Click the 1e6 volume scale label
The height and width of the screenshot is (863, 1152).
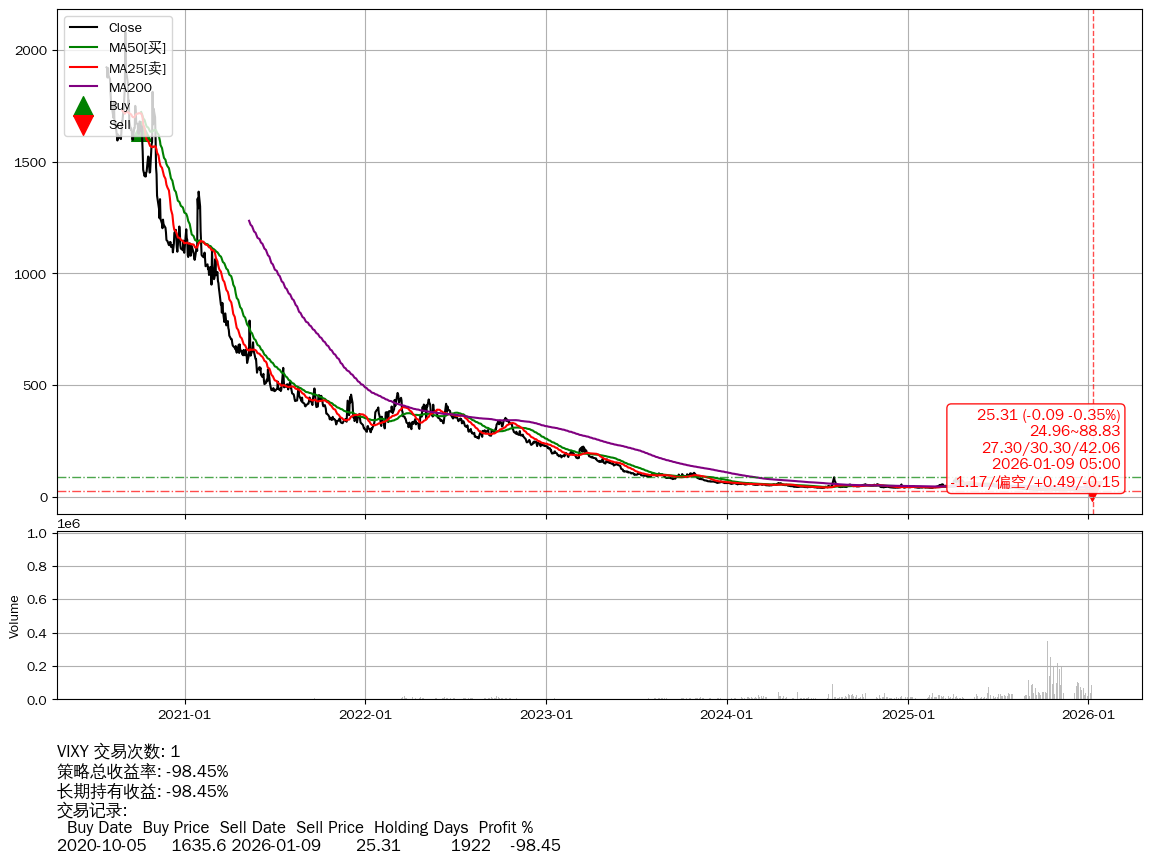coord(69,524)
